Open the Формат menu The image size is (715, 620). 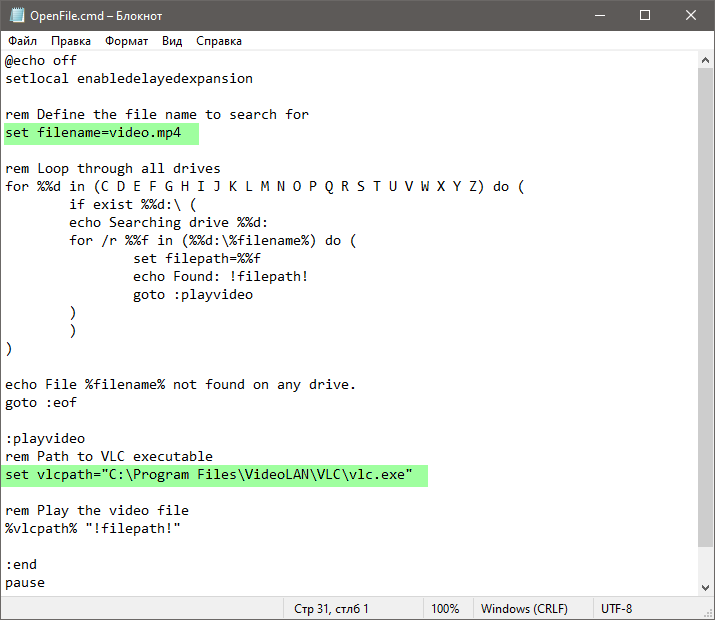[x=126, y=41]
